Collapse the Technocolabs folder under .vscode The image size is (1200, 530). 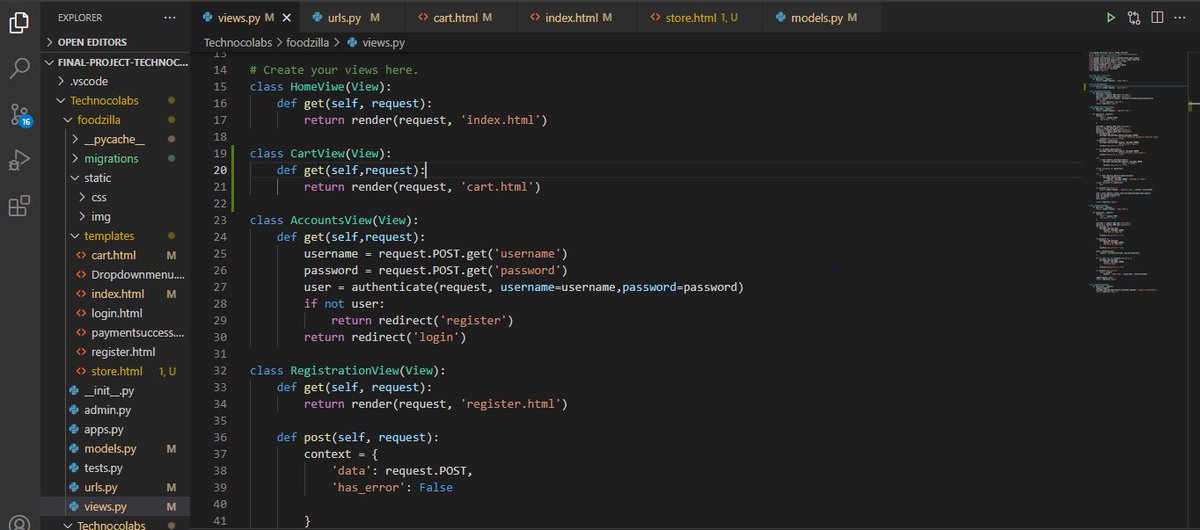pyautogui.click(x=115, y=101)
